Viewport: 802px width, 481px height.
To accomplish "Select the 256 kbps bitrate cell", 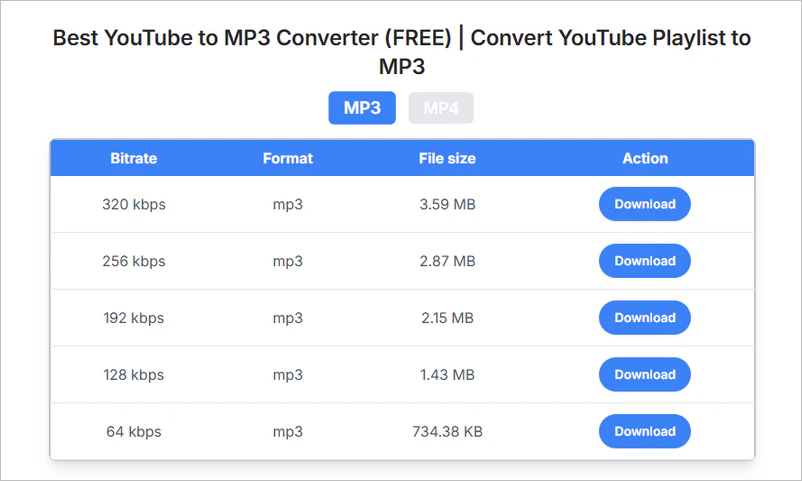I will click(133, 261).
